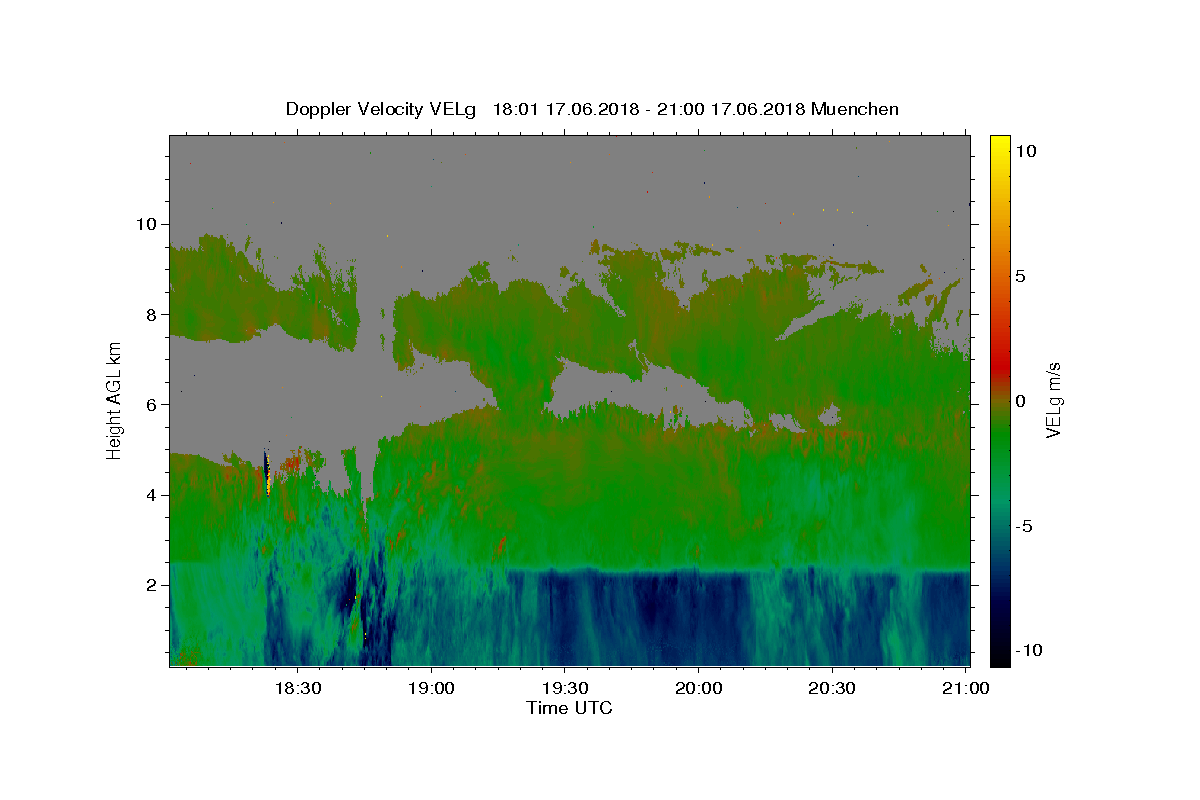This screenshot has width=1200, height=800.
Task: Click the Height AGL km axis label
Action: (115, 400)
